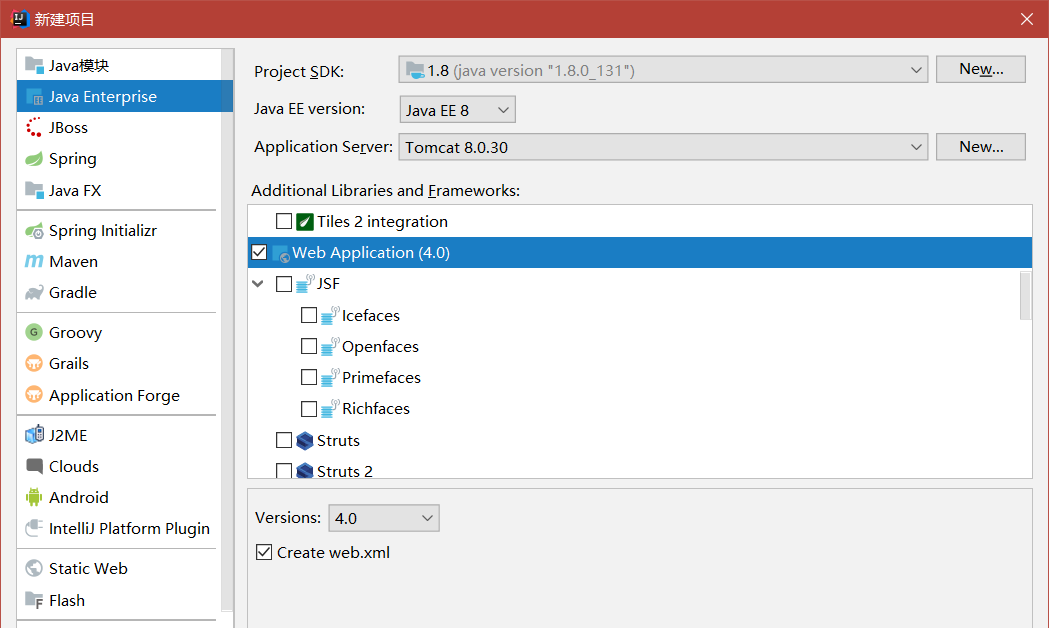Click the Spring green leaf icon

[34, 159]
